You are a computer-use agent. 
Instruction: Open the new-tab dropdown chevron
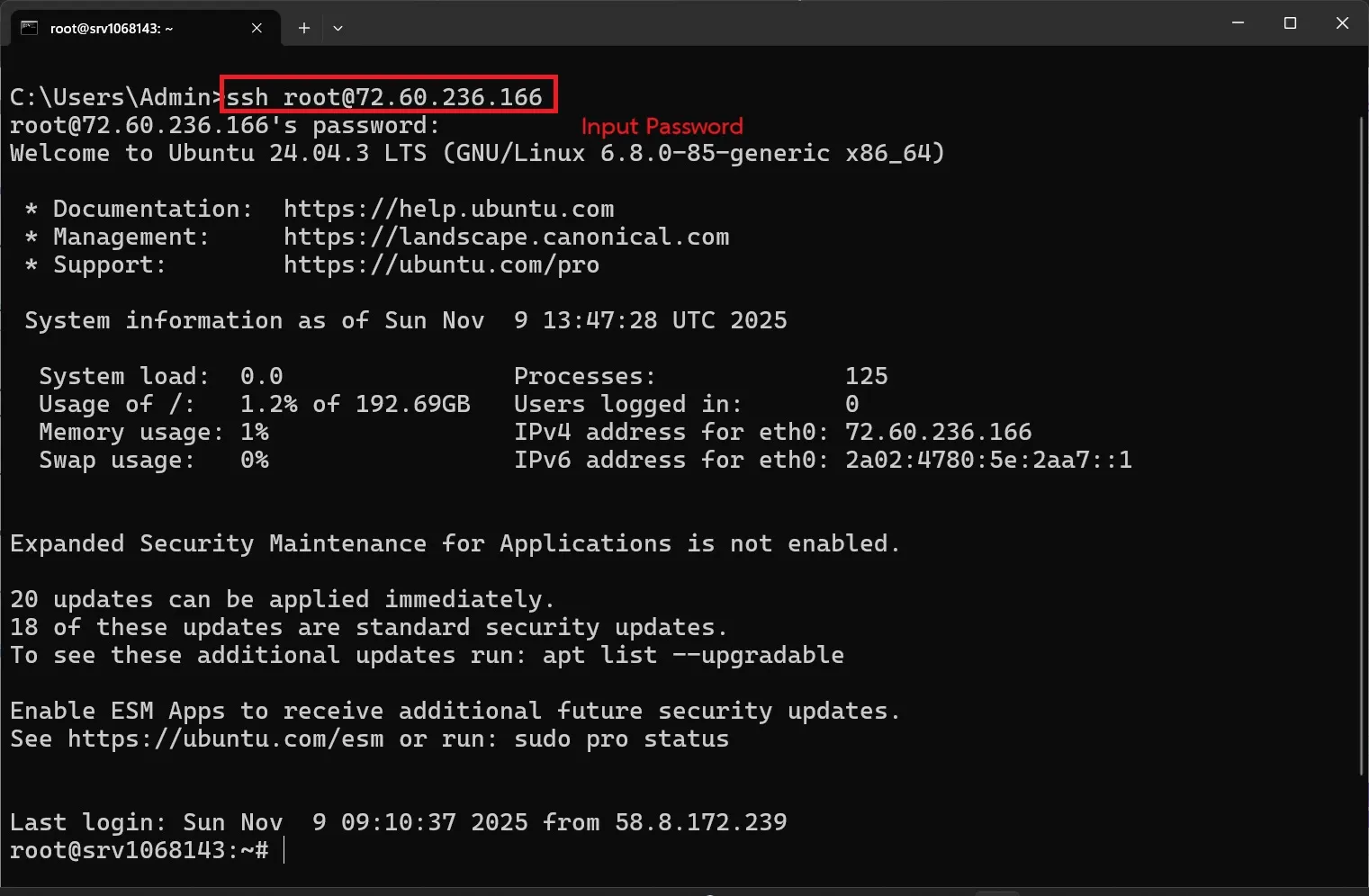point(338,28)
